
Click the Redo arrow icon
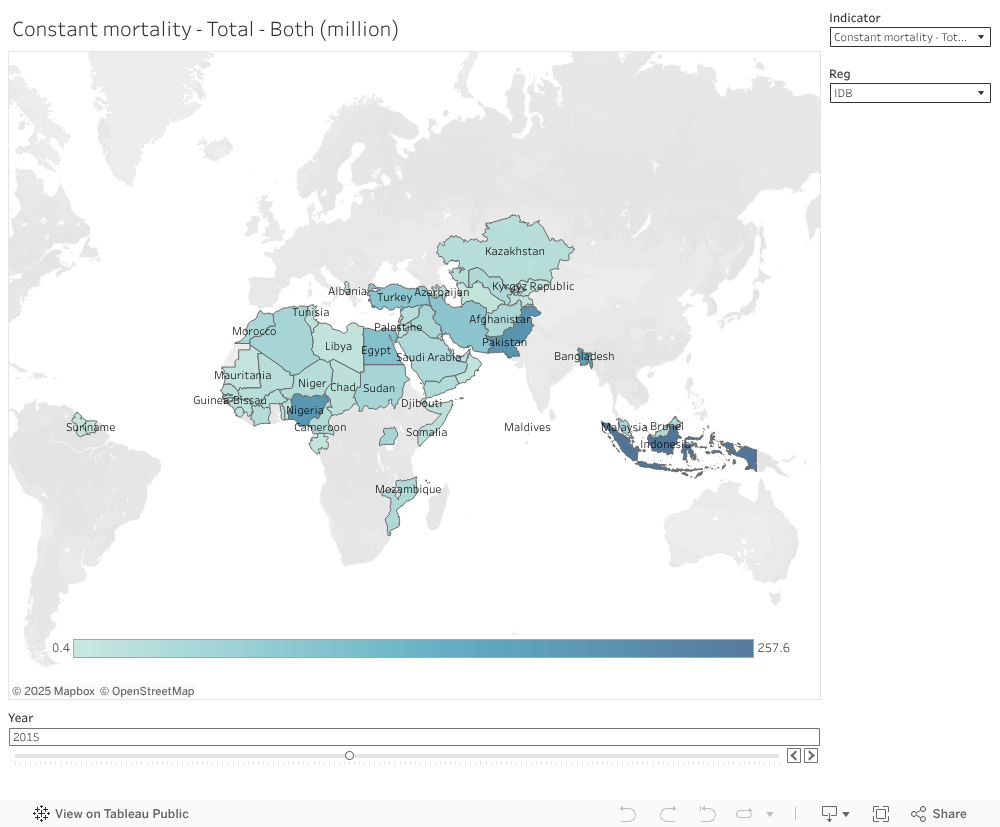tap(668, 814)
